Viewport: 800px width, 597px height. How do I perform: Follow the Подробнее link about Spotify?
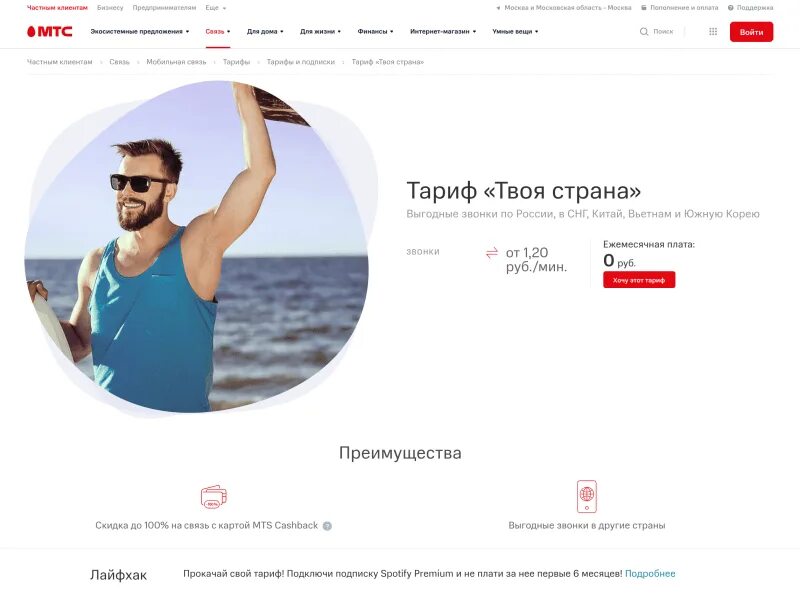(x=649, y=574)
